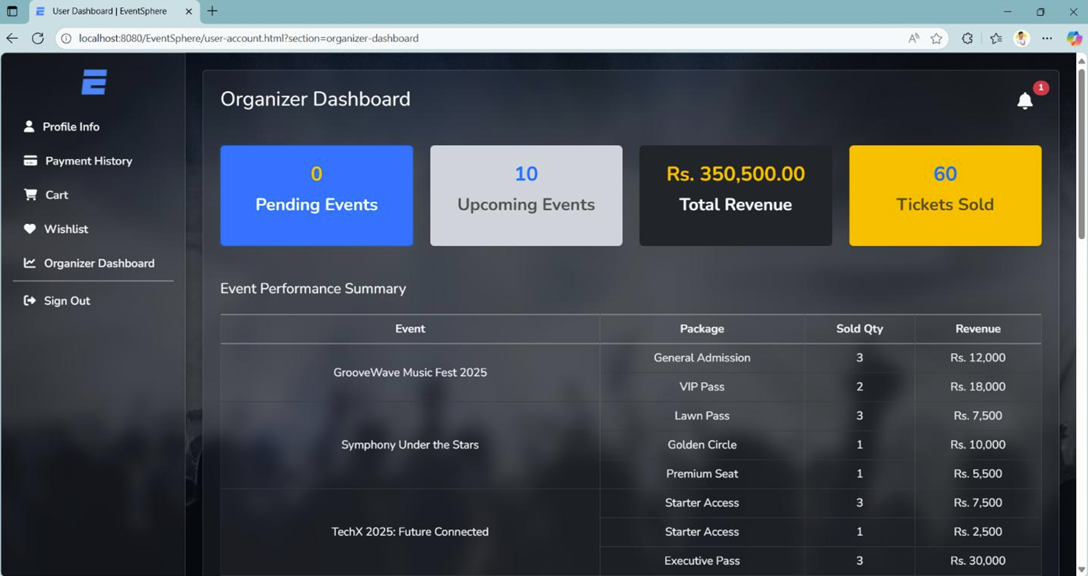Click the Upcoming Events card
The width and height of the screenshot is (1088, 576).
click(526, 196)
